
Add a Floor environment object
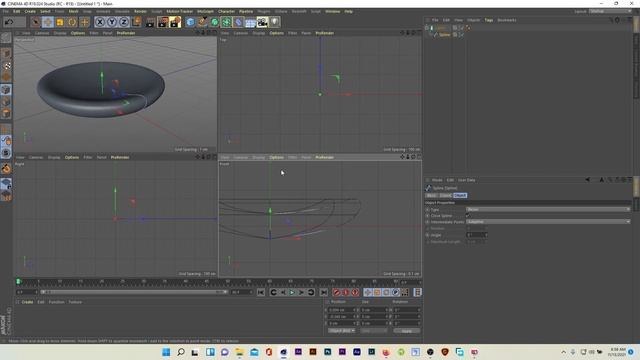[x=251, y=22]
